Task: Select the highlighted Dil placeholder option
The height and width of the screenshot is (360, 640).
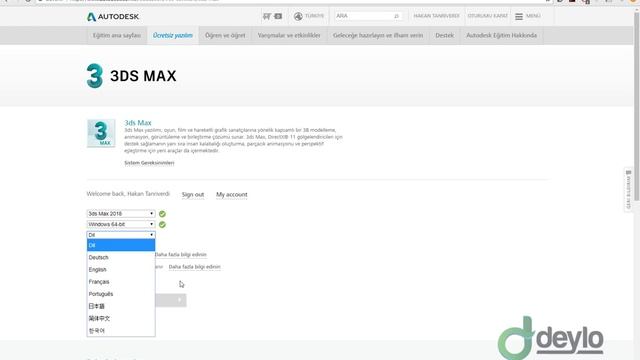Action: pos(121,245)
